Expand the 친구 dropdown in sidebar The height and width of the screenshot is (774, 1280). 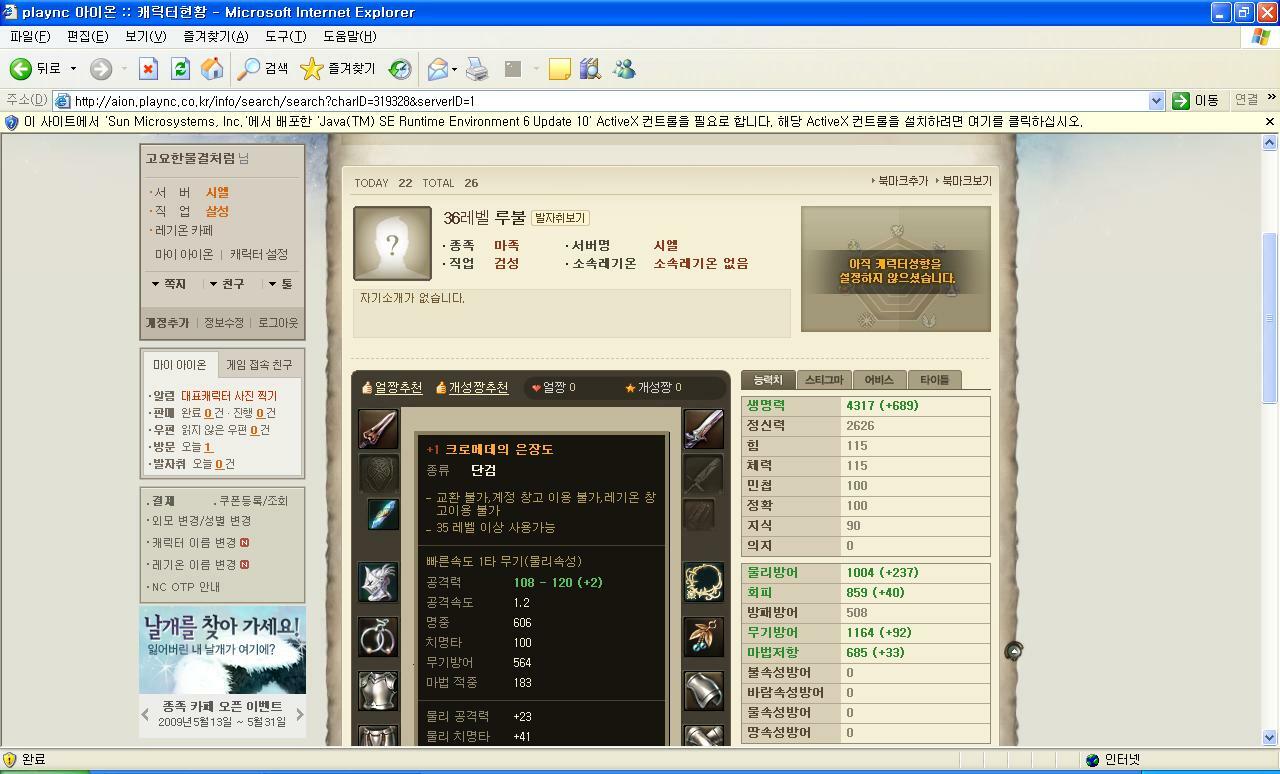(x=227, y=284)
